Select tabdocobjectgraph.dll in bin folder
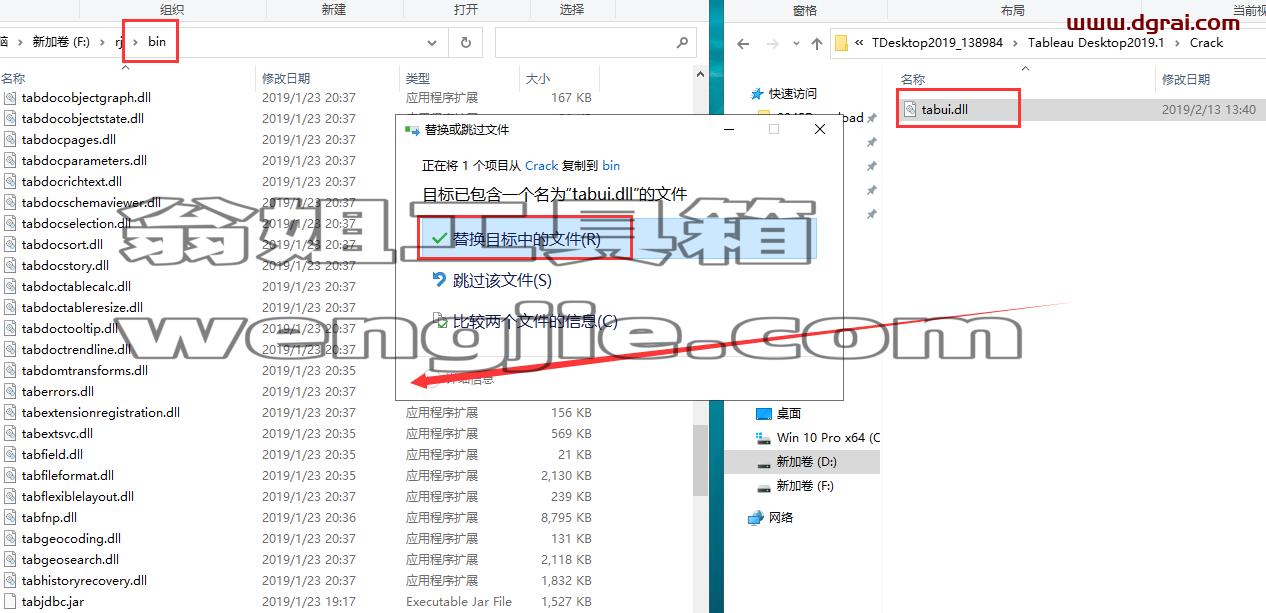 pos(86,98)
